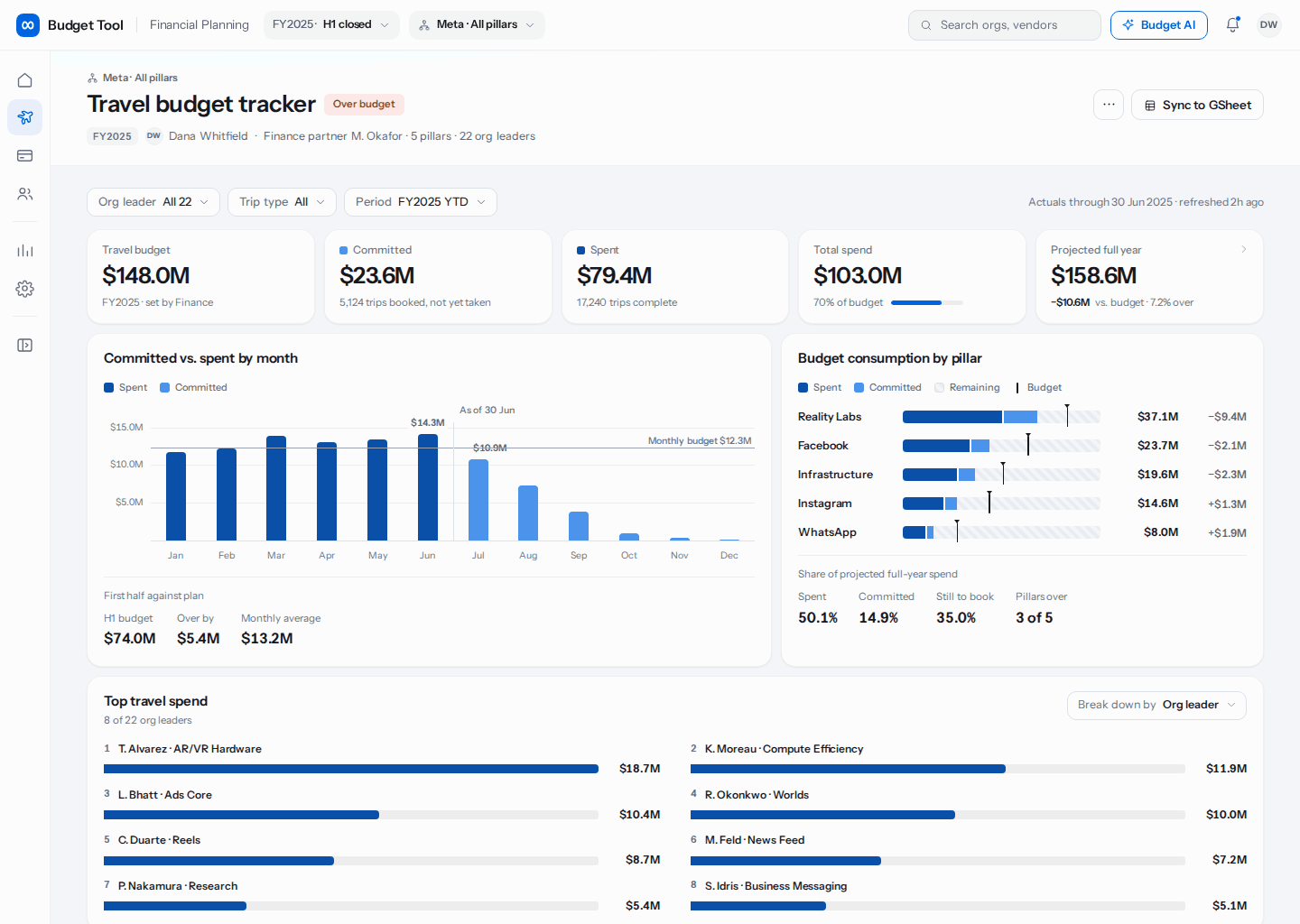Viewport: 1300px width, 924px height.
Task: Click the Monthly budget $12.3M line label
Action: pyautogui.click(x=700, y=441)
